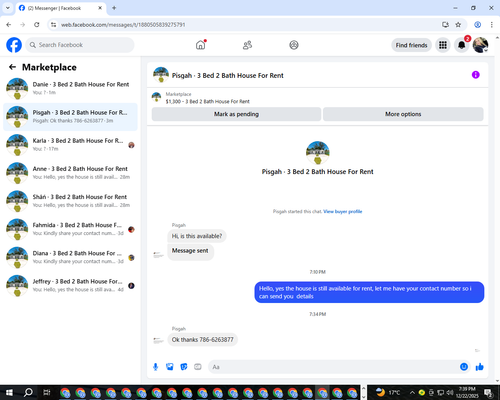500x400 pixels.
Task: Open a new browser tab
Action: pyautogui.click(x=114, y=8)
